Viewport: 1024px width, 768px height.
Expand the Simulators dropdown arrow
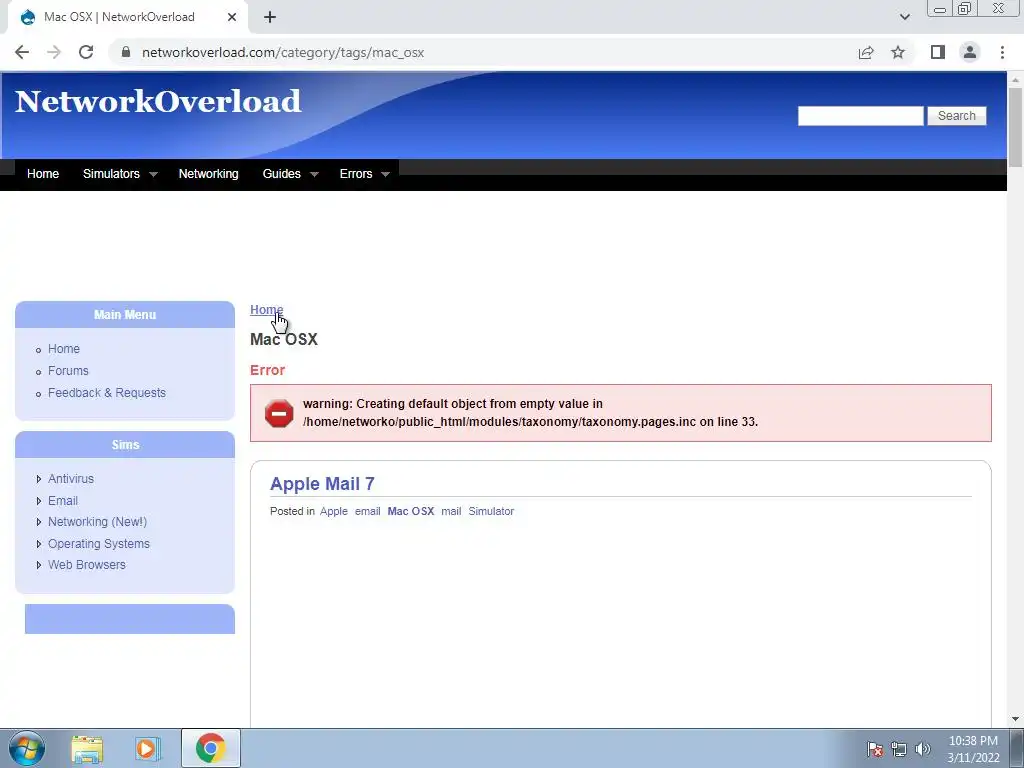pyautogui.click(x=153, y=174)
